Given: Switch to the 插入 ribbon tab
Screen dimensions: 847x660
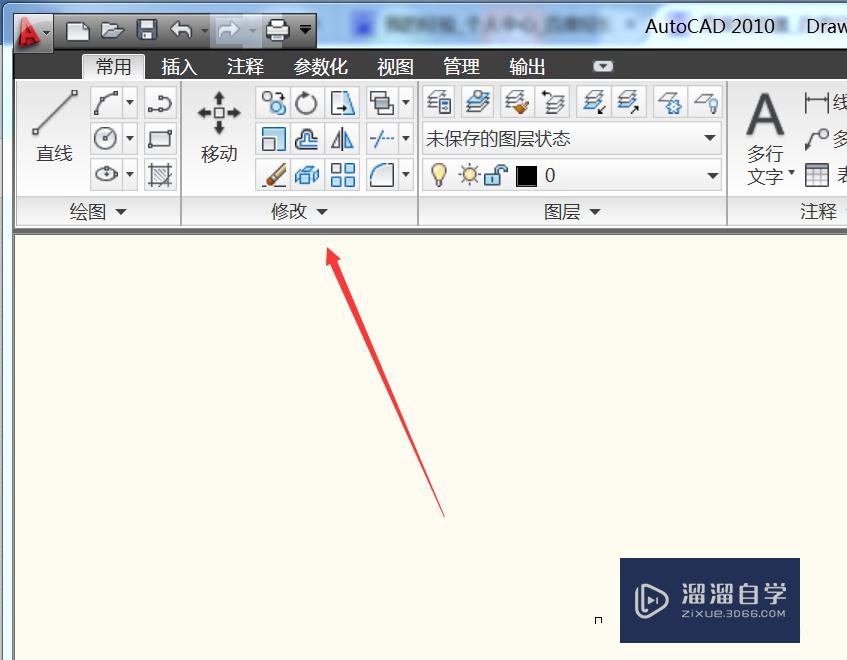Looking at the screenshot, I should point(178,66).
